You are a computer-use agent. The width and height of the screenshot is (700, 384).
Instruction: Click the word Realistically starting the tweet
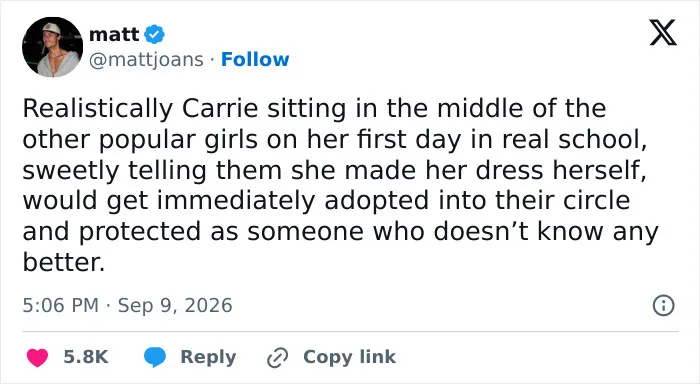(98, 109)
